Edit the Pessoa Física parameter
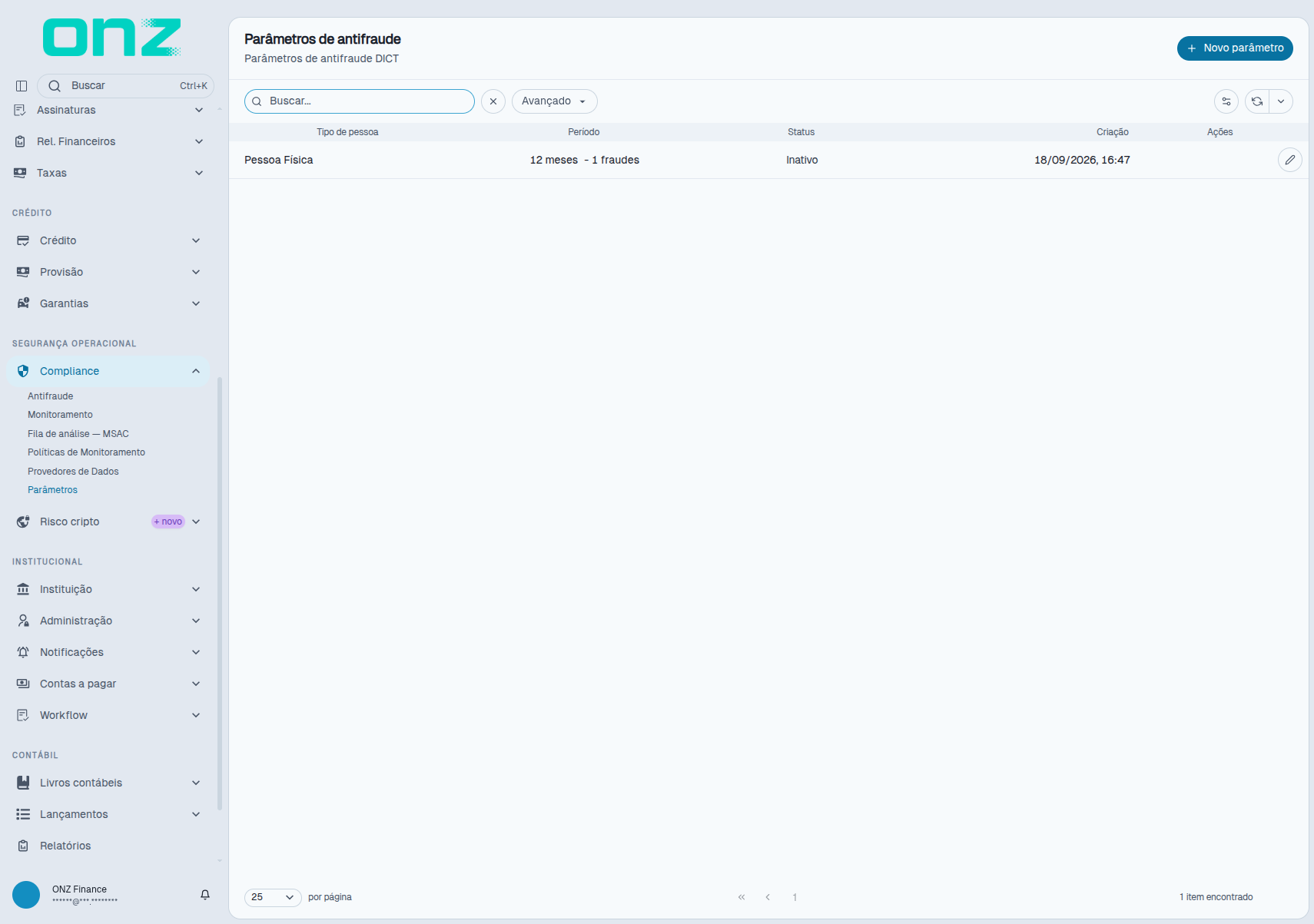The width and height of the screenshot is (1314, 924). [1290, 160]
